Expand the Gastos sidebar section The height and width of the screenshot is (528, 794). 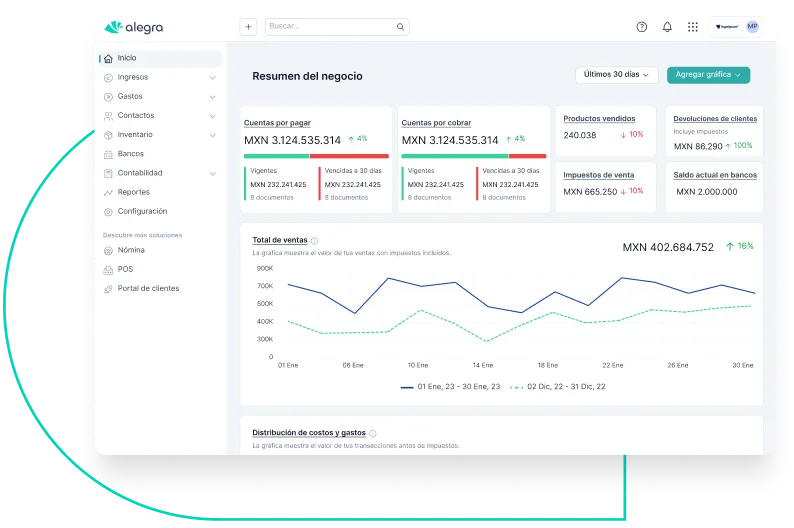tap(212, 97)
